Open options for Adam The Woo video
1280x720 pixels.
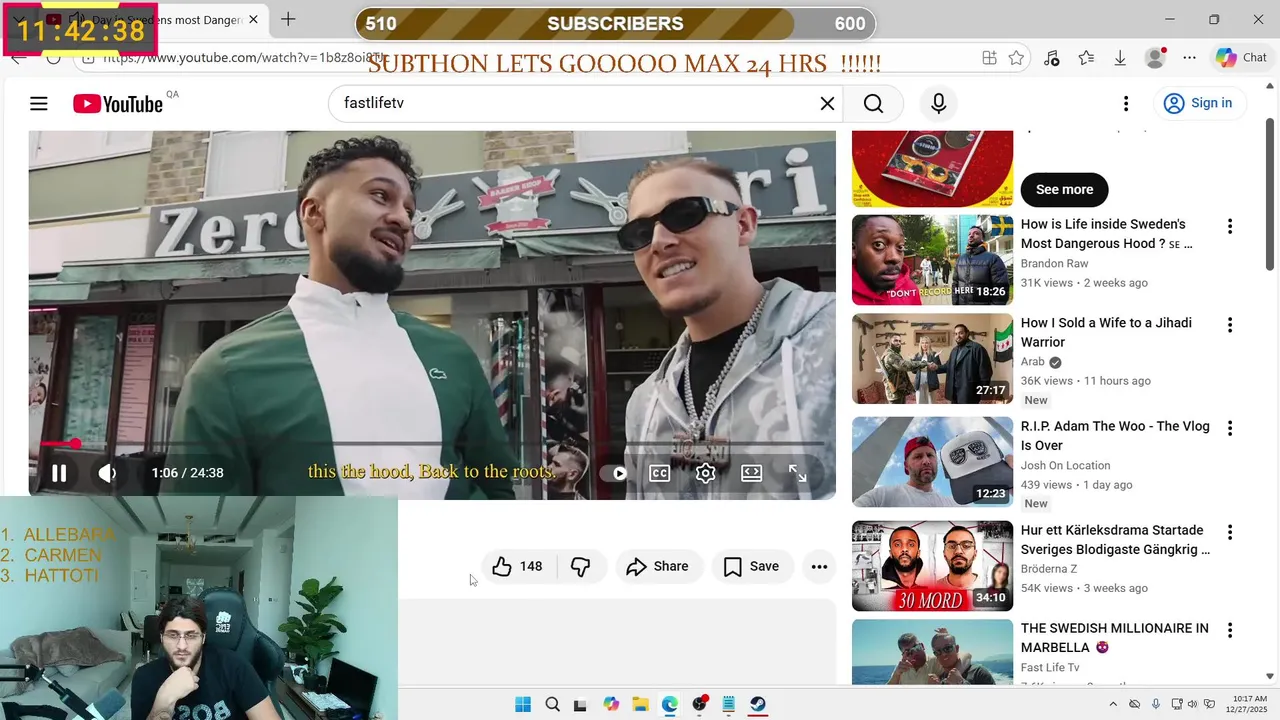pos(1230,428)
